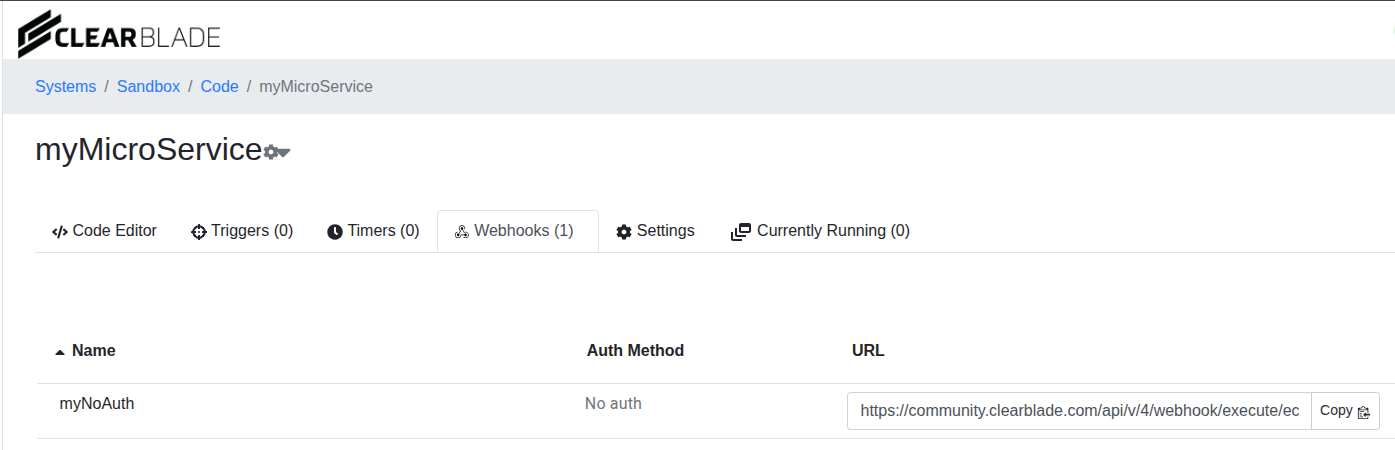Click the Timers clock icon
Viewport: 1395px width, 450px height.
[x=335, y=232]
